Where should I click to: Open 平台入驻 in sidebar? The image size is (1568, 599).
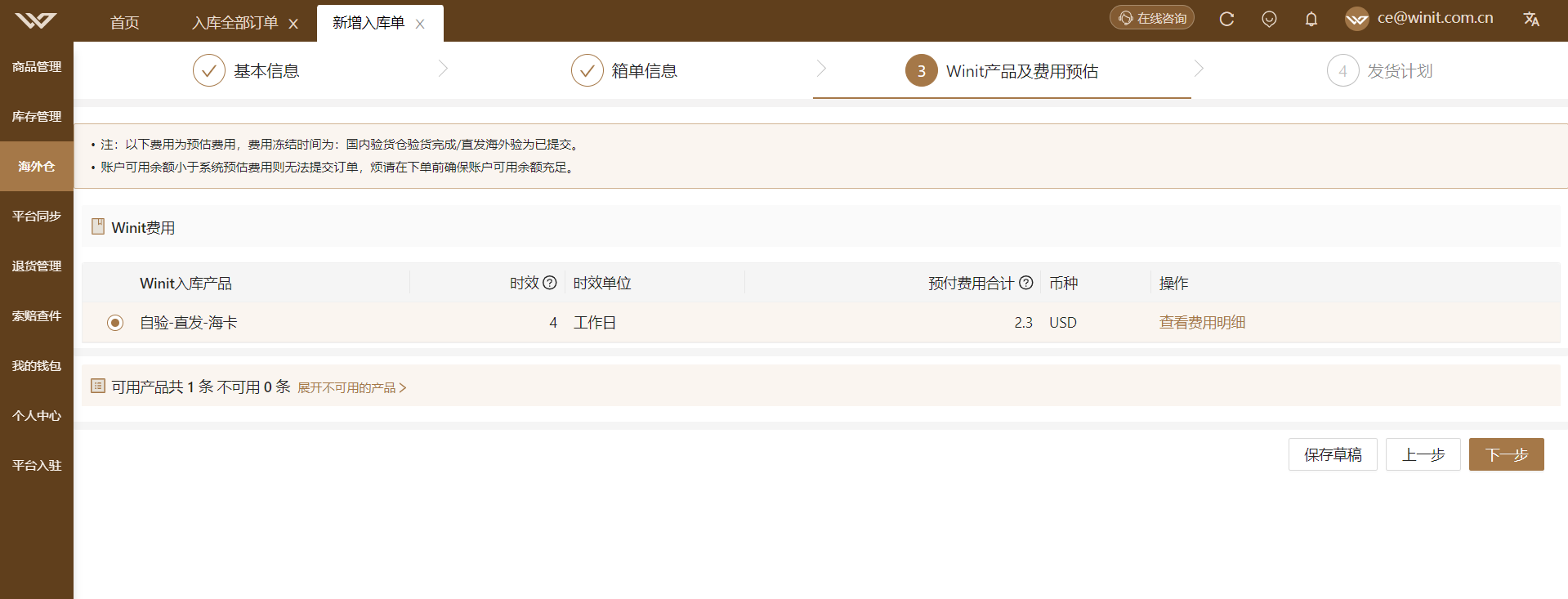(x=37, y=466)
